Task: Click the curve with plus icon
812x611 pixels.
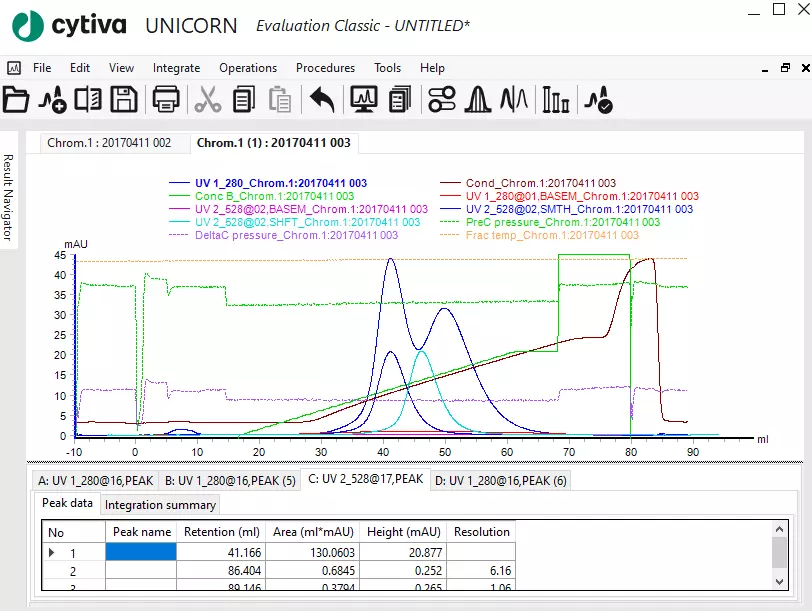Action: (52, 99)
